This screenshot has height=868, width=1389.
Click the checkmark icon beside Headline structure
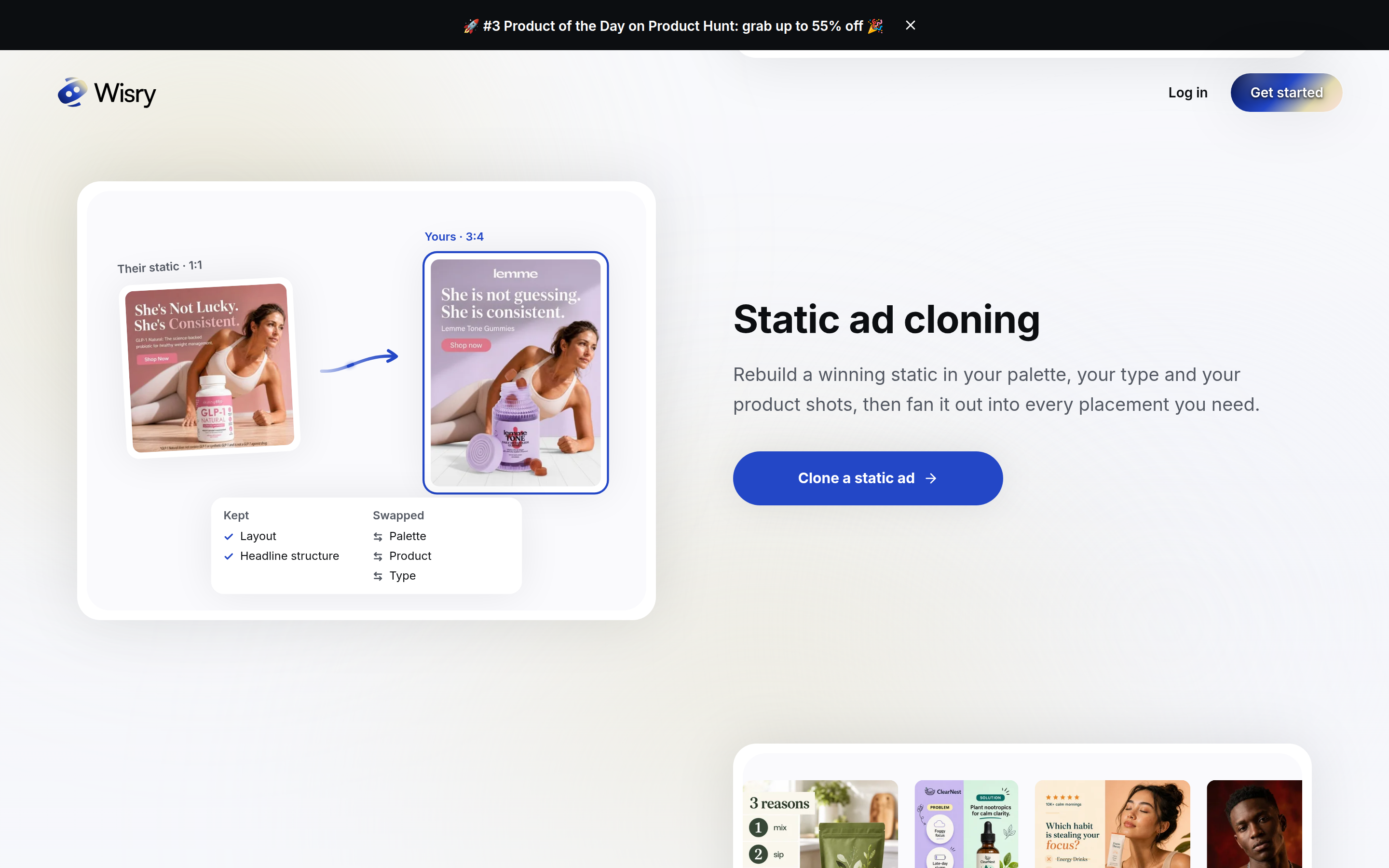[229, 556]
